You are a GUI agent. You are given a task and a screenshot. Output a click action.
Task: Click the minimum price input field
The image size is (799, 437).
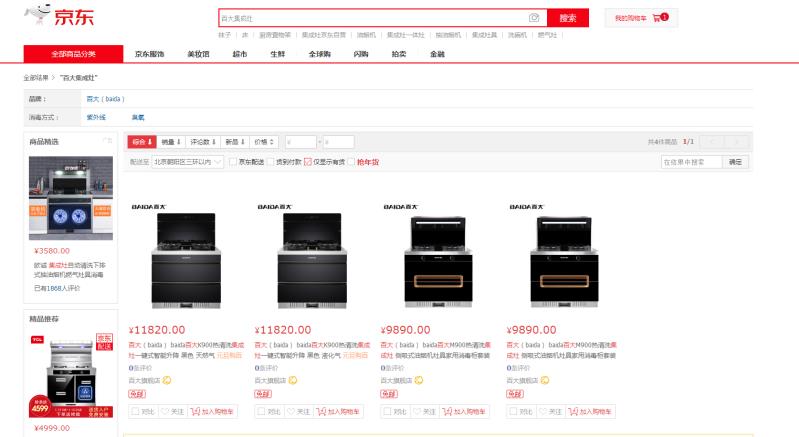click(x=301, y=142)
